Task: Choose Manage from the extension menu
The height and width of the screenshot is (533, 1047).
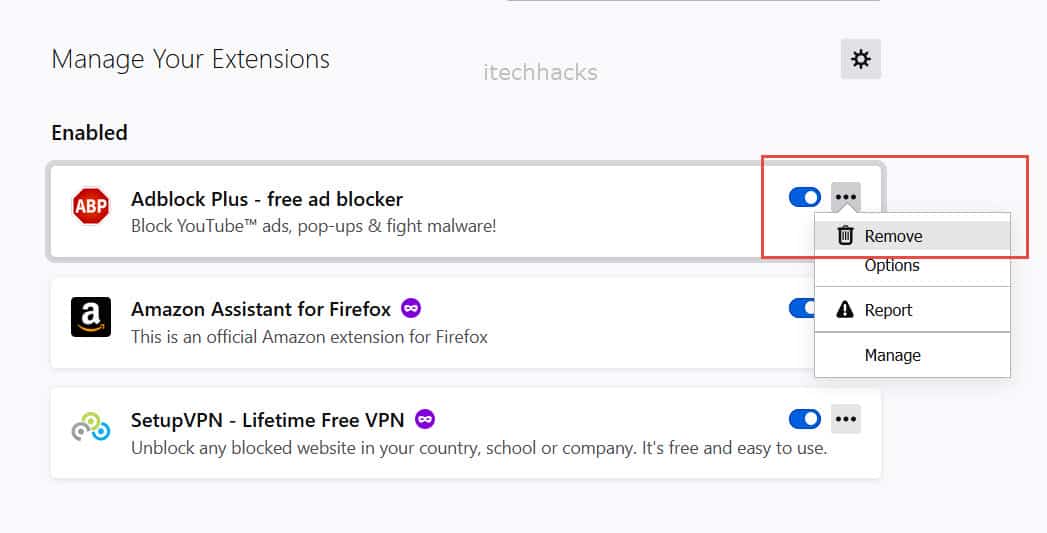Action: [x=892, y=355]
